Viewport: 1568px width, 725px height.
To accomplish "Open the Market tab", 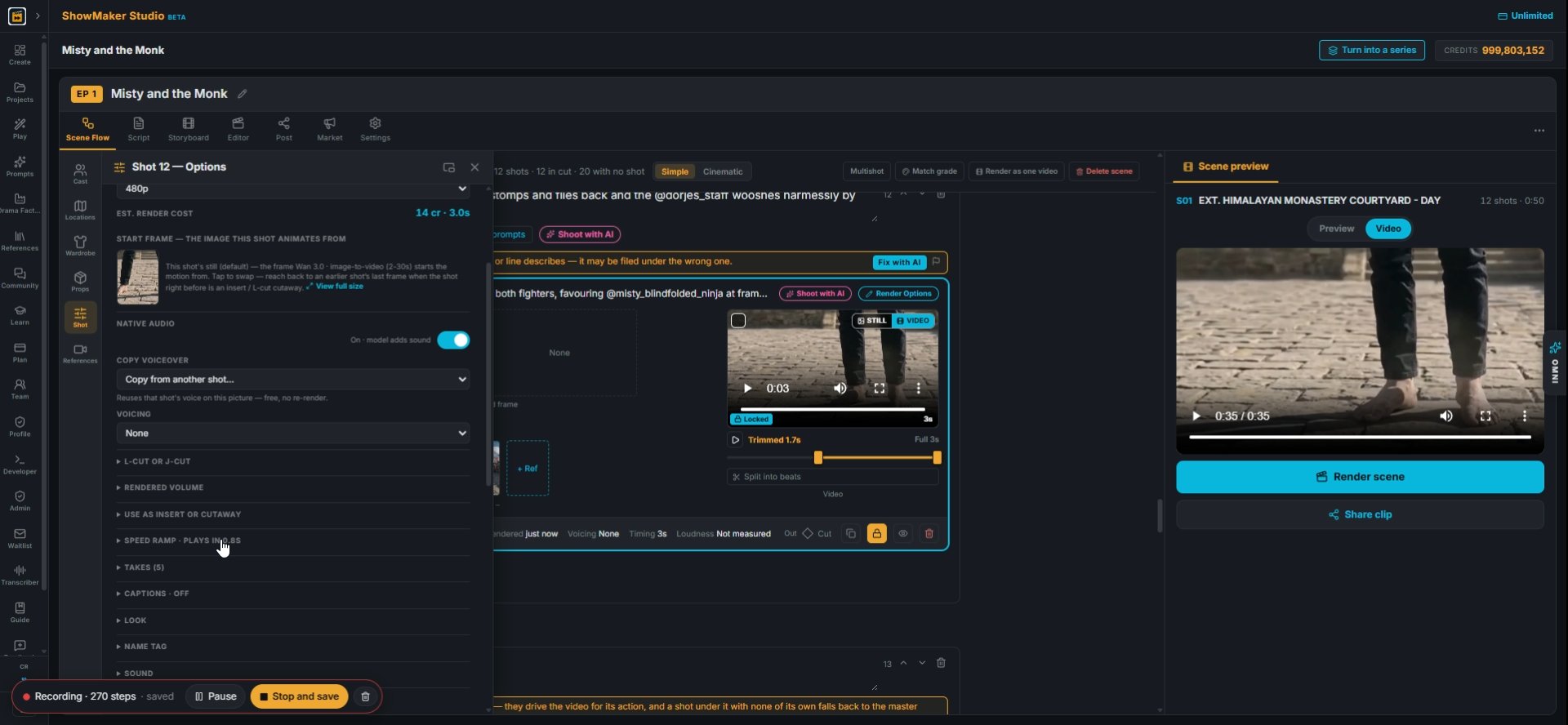I will tap(330, 129).
